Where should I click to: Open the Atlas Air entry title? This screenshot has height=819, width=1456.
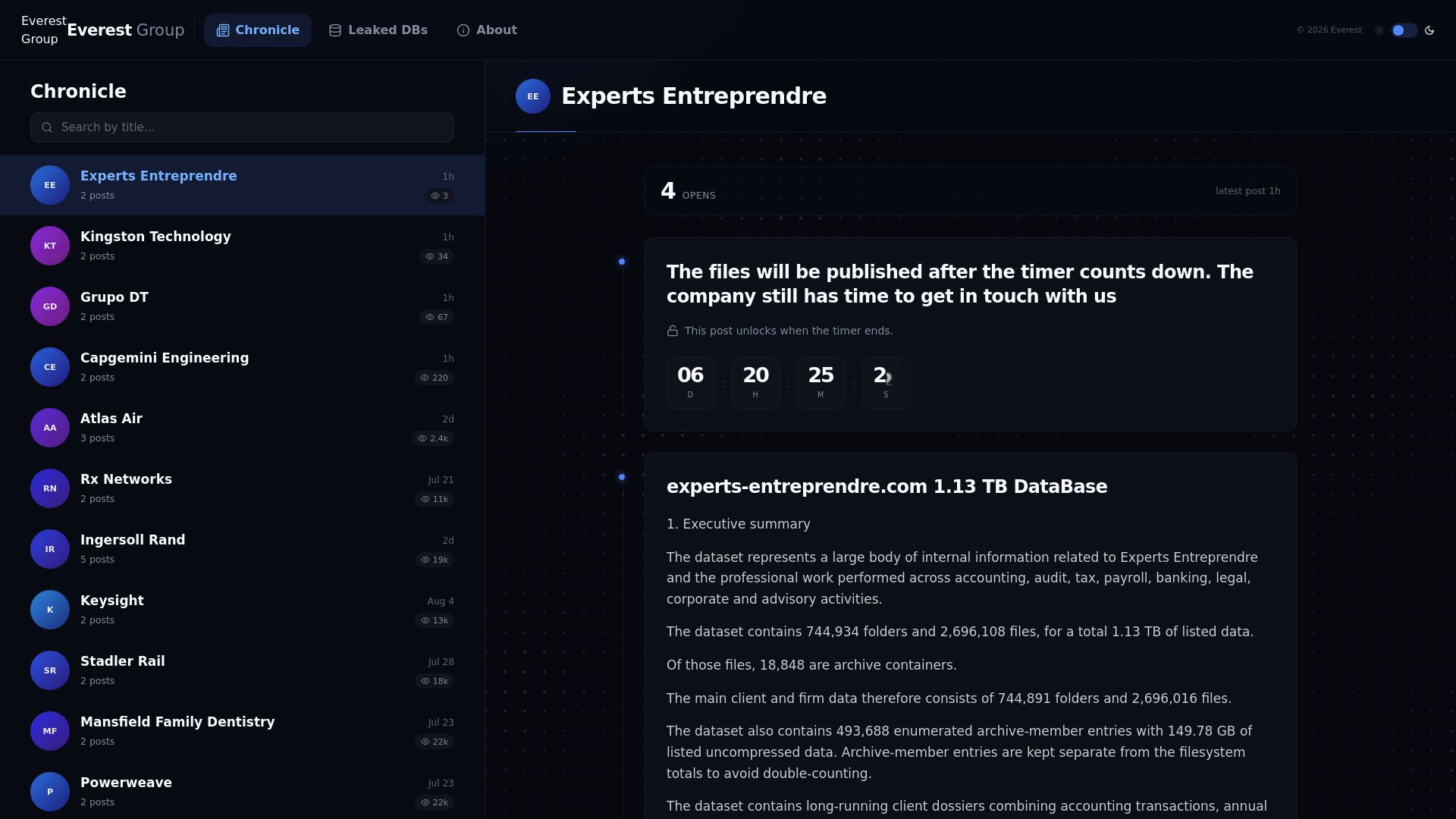[111, 419]
